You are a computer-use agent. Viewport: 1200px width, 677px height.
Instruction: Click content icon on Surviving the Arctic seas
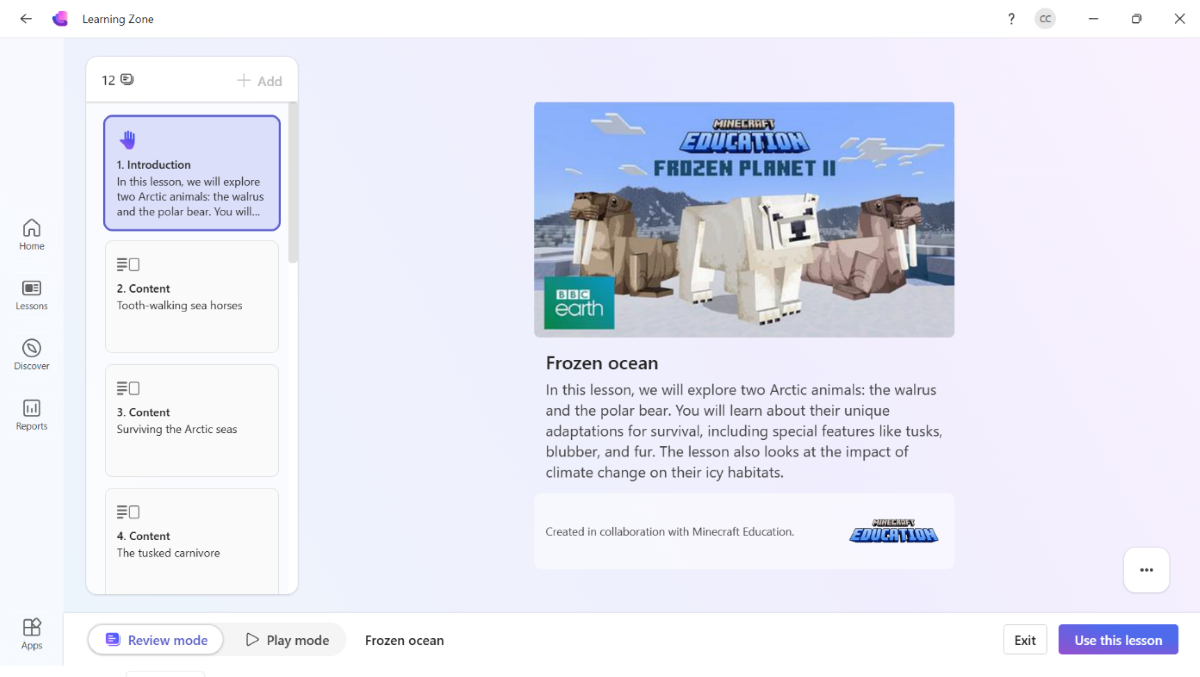128,388
